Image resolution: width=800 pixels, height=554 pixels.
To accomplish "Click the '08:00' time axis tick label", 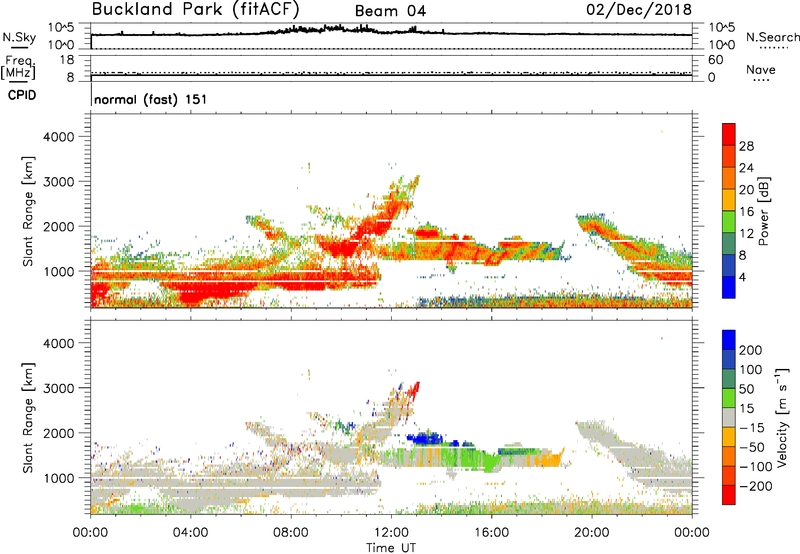I will (291, 533).
